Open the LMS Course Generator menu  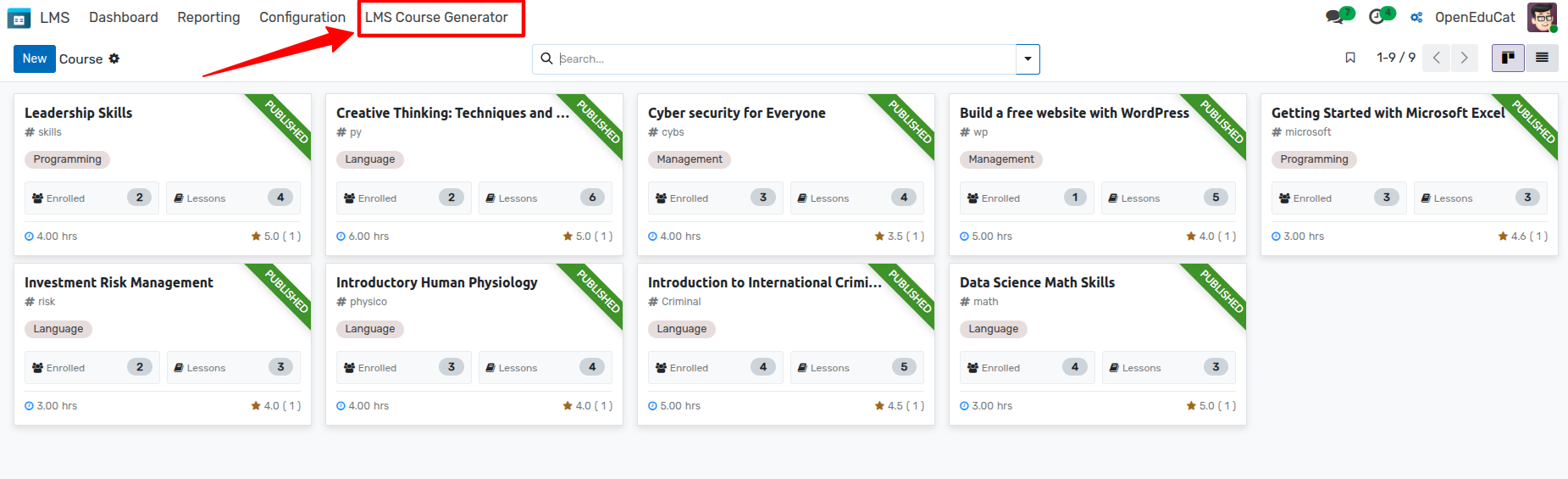pos(436,17)
